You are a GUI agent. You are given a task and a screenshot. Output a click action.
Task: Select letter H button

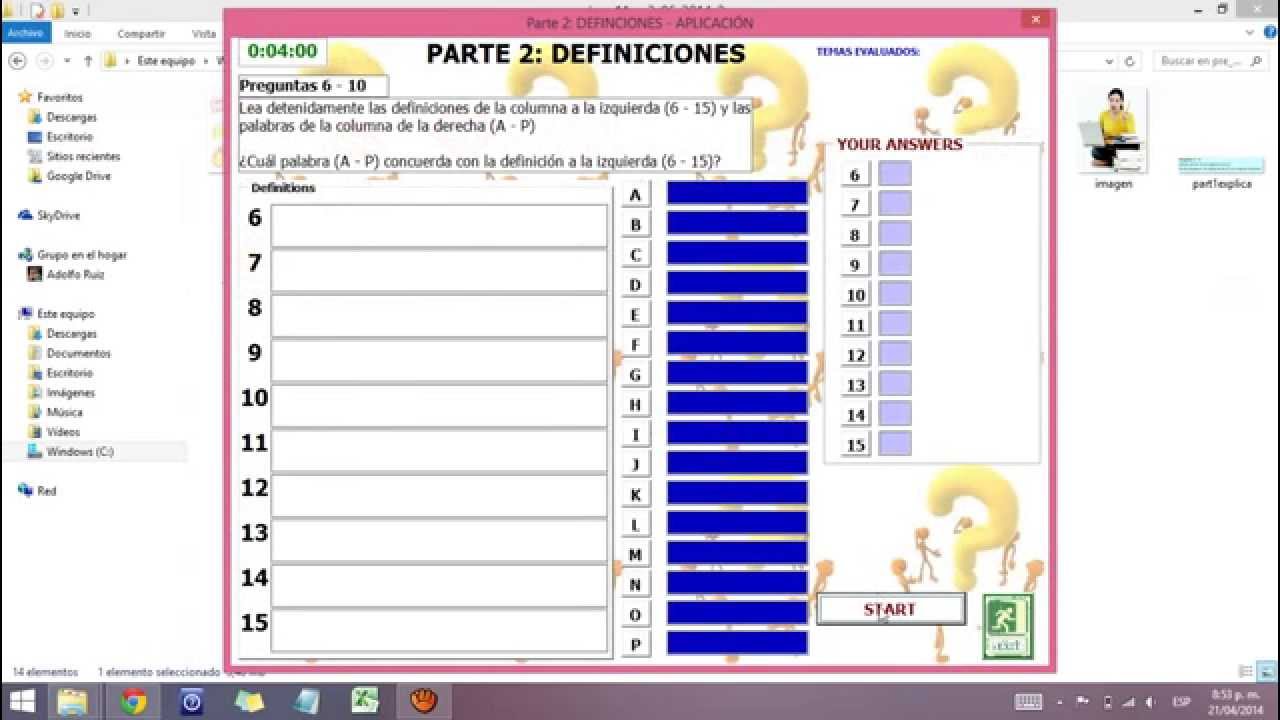635,405
